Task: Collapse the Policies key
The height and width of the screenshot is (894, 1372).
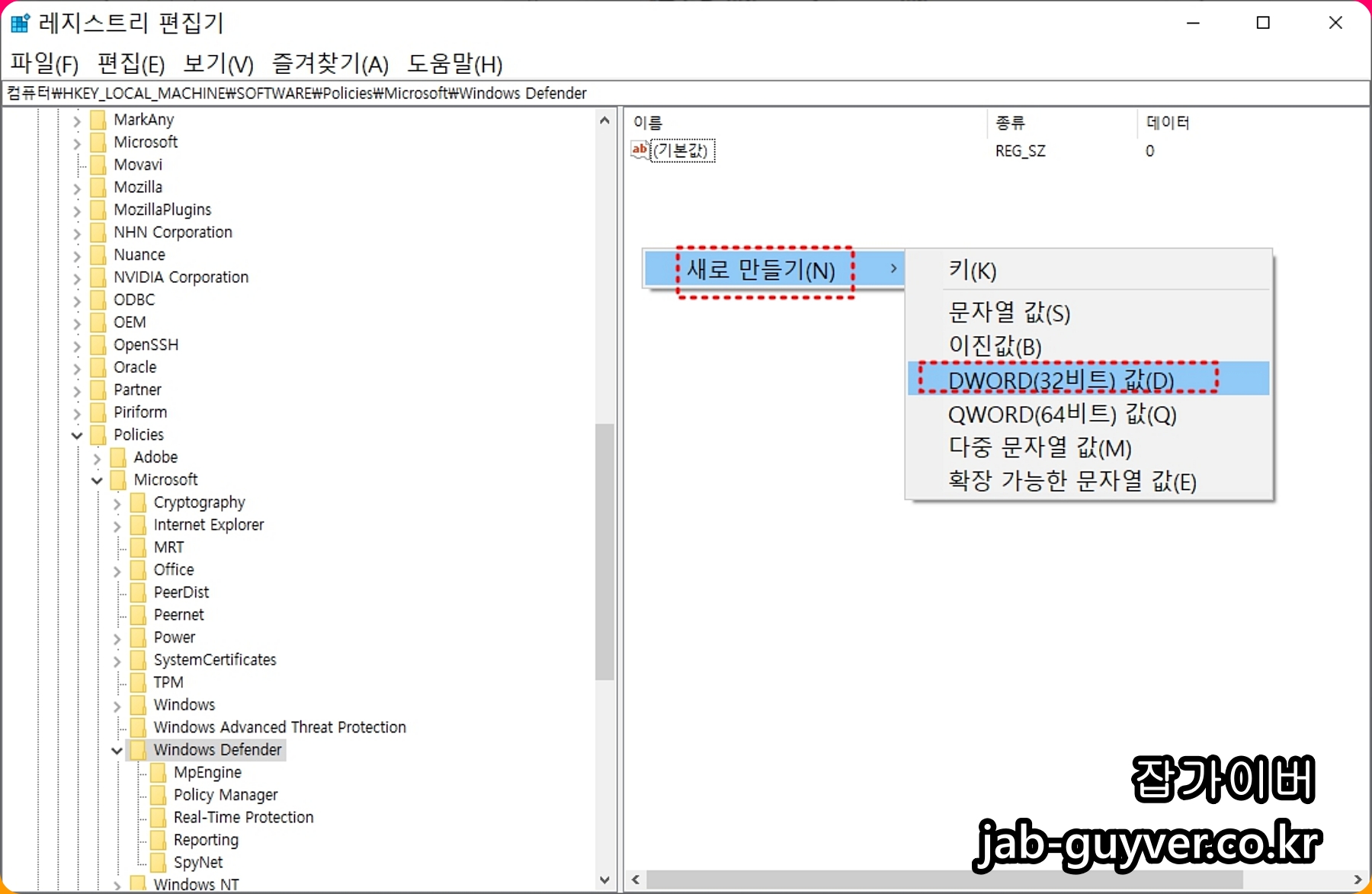Action: coord(77,435)
